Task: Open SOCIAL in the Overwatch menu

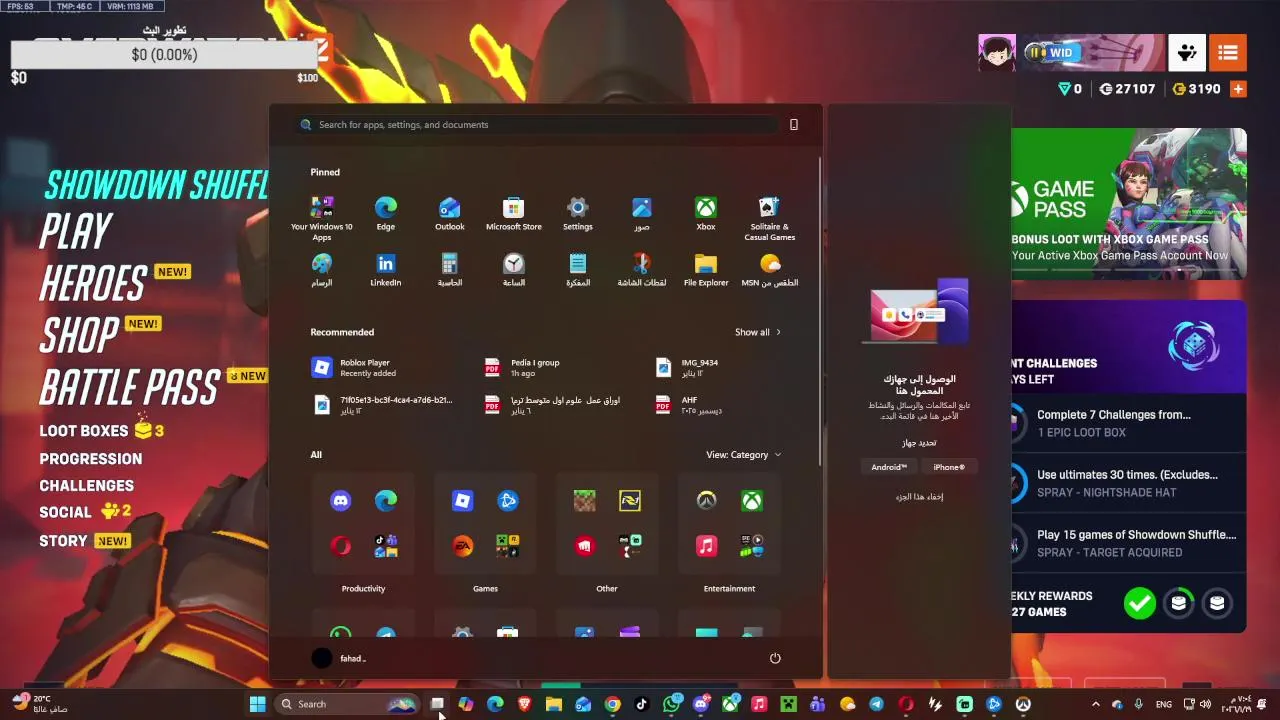Action: (x=66, y=512)
